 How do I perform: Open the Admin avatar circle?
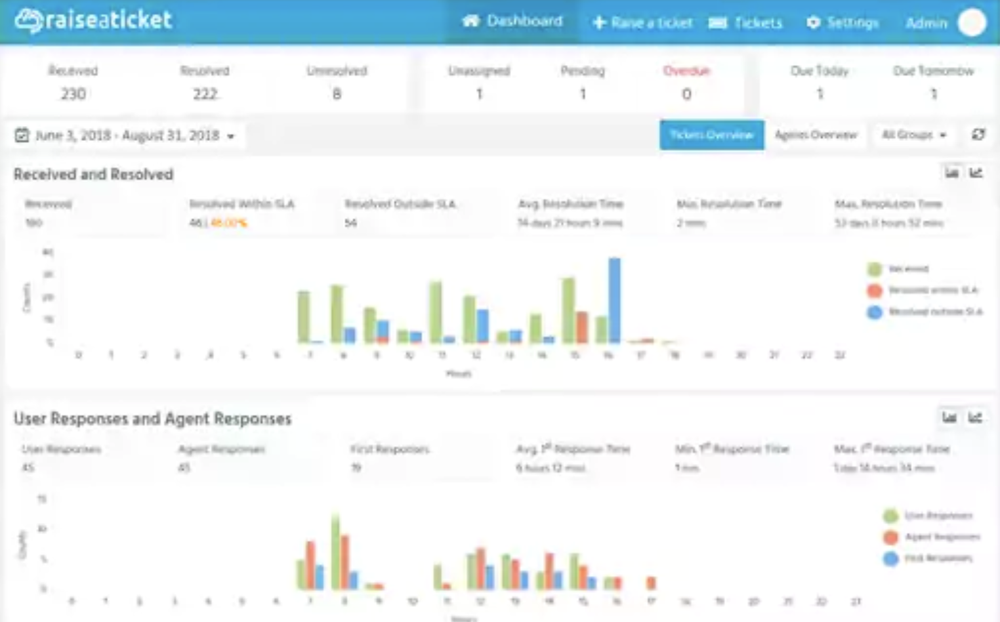(972, 23)
